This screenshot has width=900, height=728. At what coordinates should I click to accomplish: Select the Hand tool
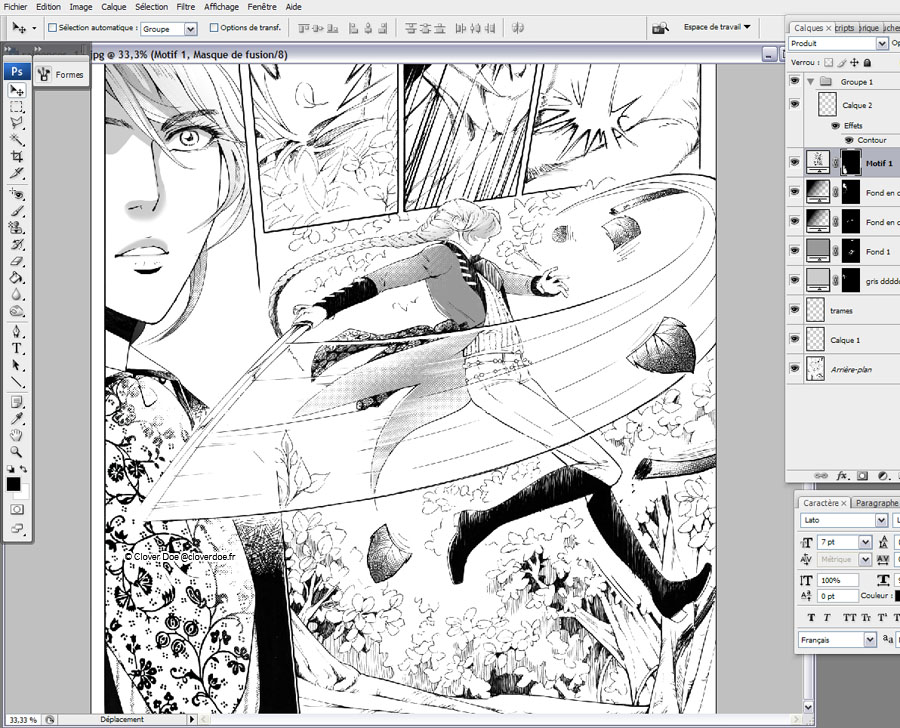[17, 435]
